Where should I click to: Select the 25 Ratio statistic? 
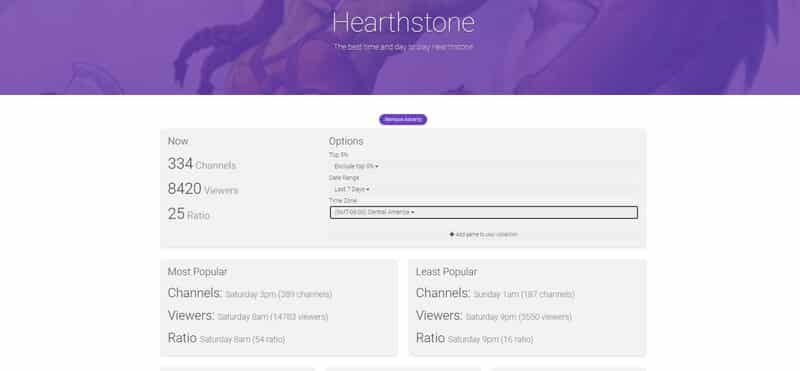(x=188, y=214)
